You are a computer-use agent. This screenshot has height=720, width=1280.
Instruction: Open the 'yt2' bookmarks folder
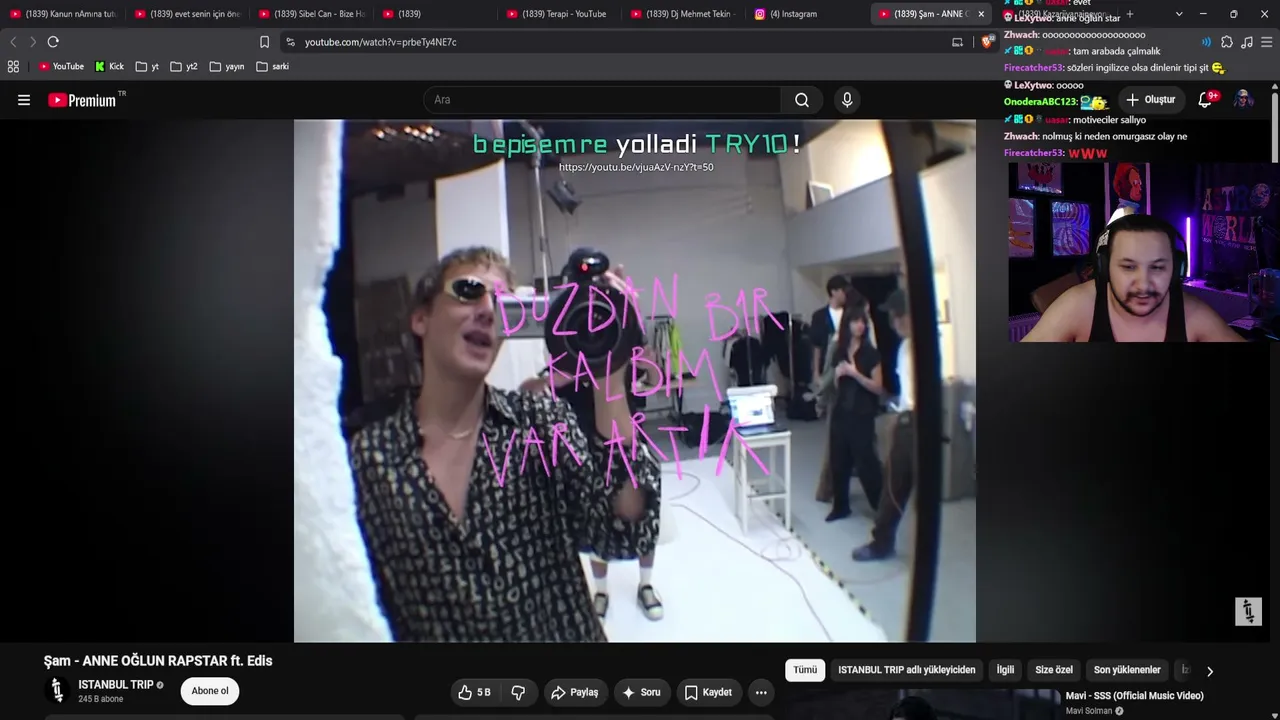click(x=184, y=67)
